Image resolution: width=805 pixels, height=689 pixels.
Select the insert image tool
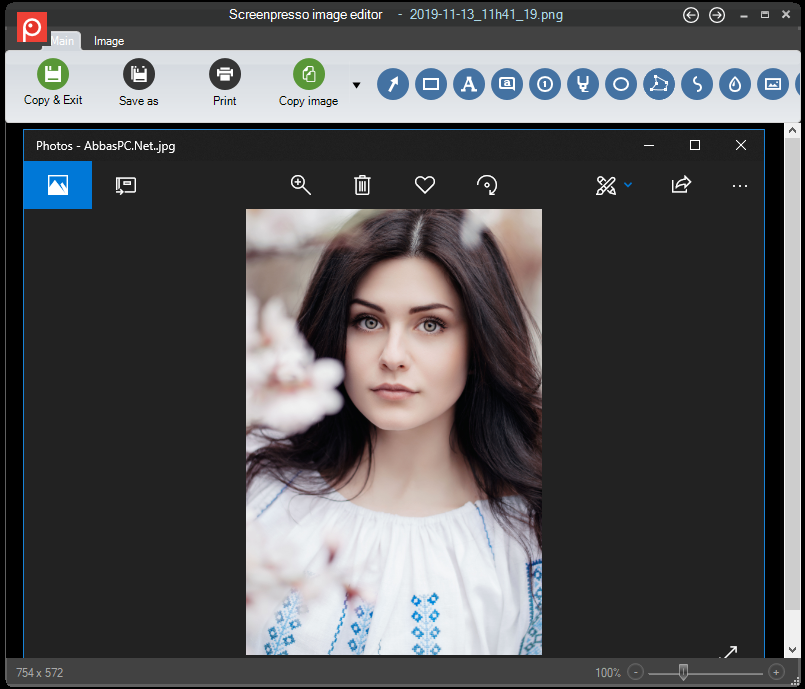(x=773, y=84)
